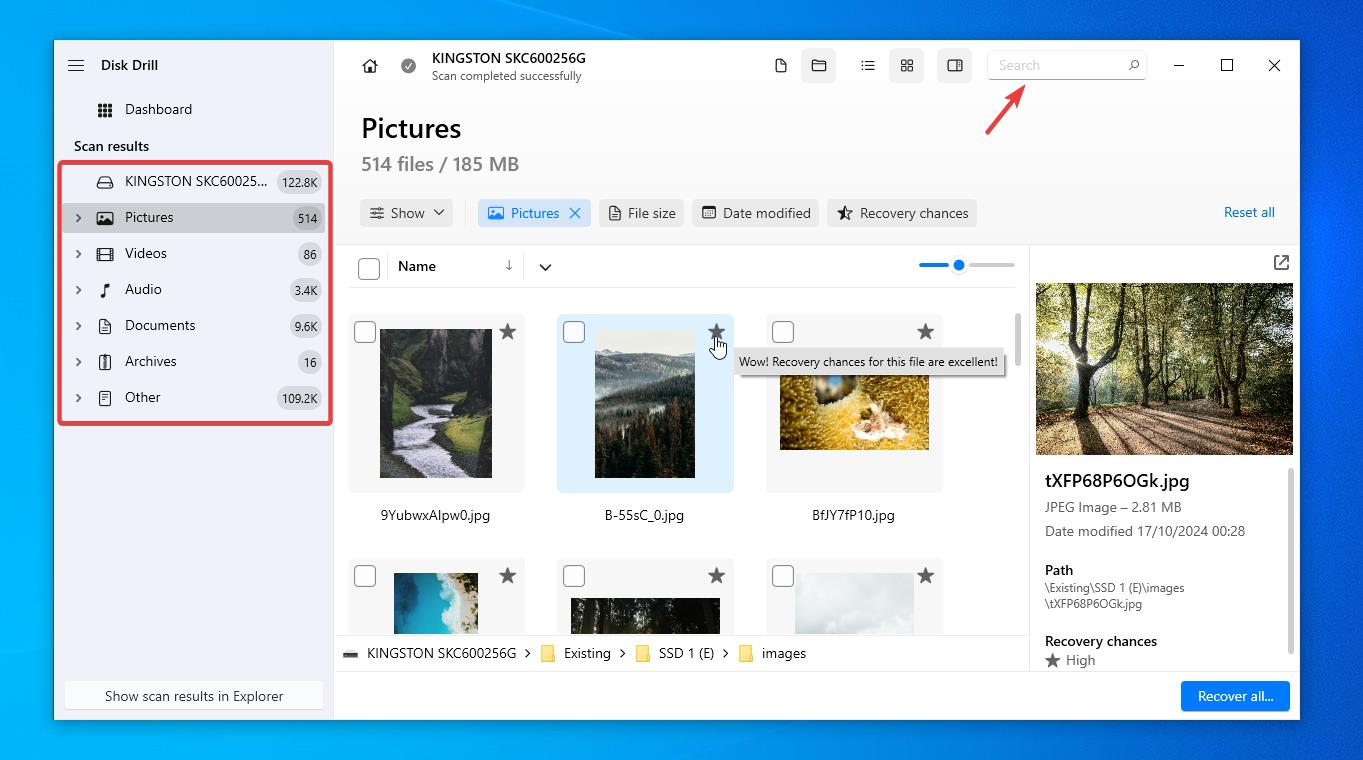Image resolution: width=1363 pixels, height=760 pixels.
Task: Click Show scan results in Explorer
Action: click(194, 696)
